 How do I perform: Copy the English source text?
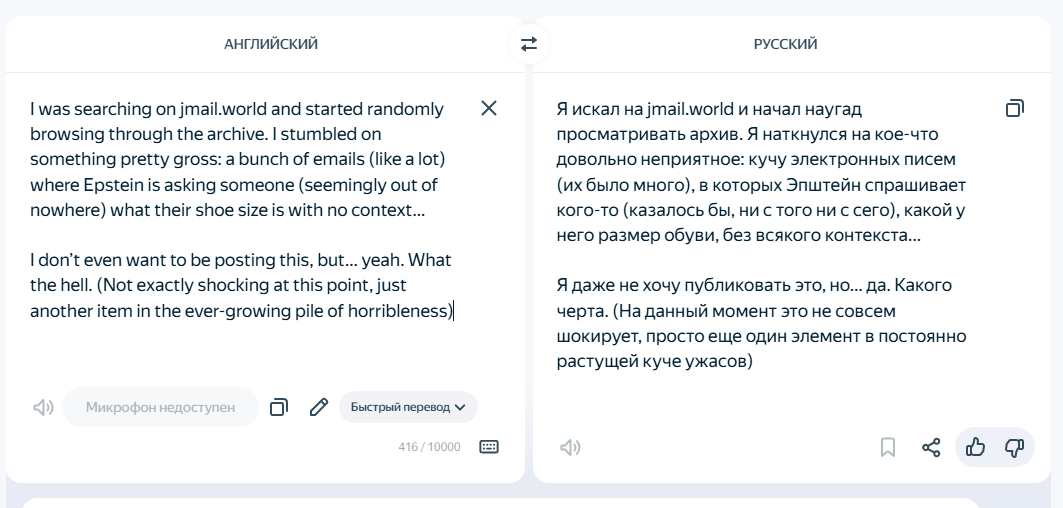point(279,407)
